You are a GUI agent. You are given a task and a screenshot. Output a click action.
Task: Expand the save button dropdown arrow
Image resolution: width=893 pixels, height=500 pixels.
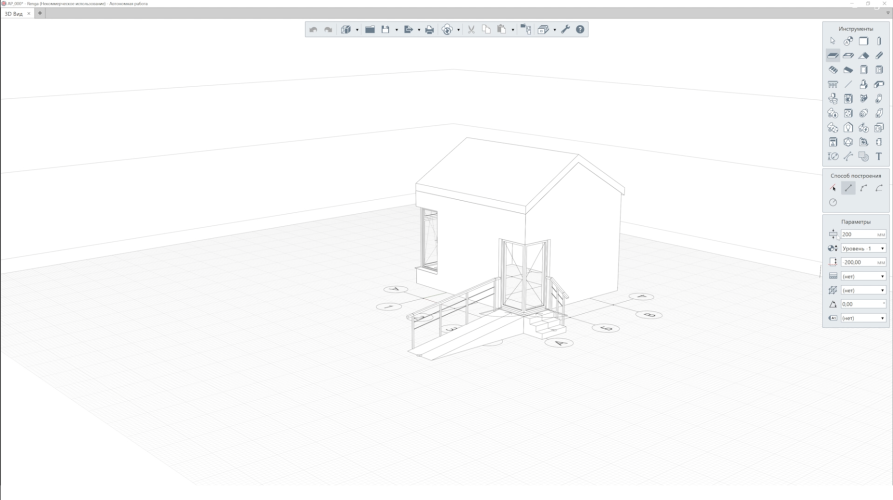(x=396, y=30)
